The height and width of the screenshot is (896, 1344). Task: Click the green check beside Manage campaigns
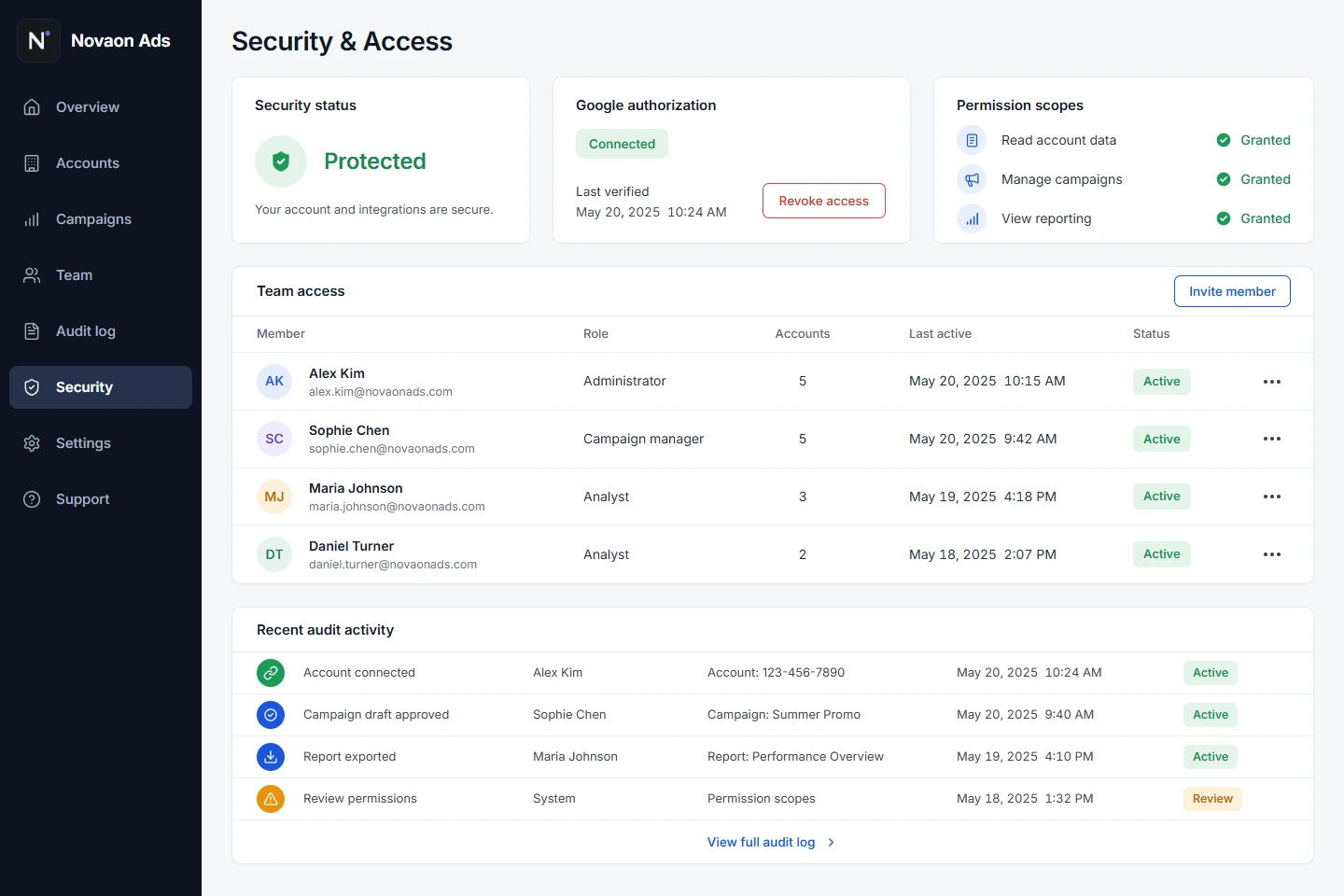click(1224, 179)
